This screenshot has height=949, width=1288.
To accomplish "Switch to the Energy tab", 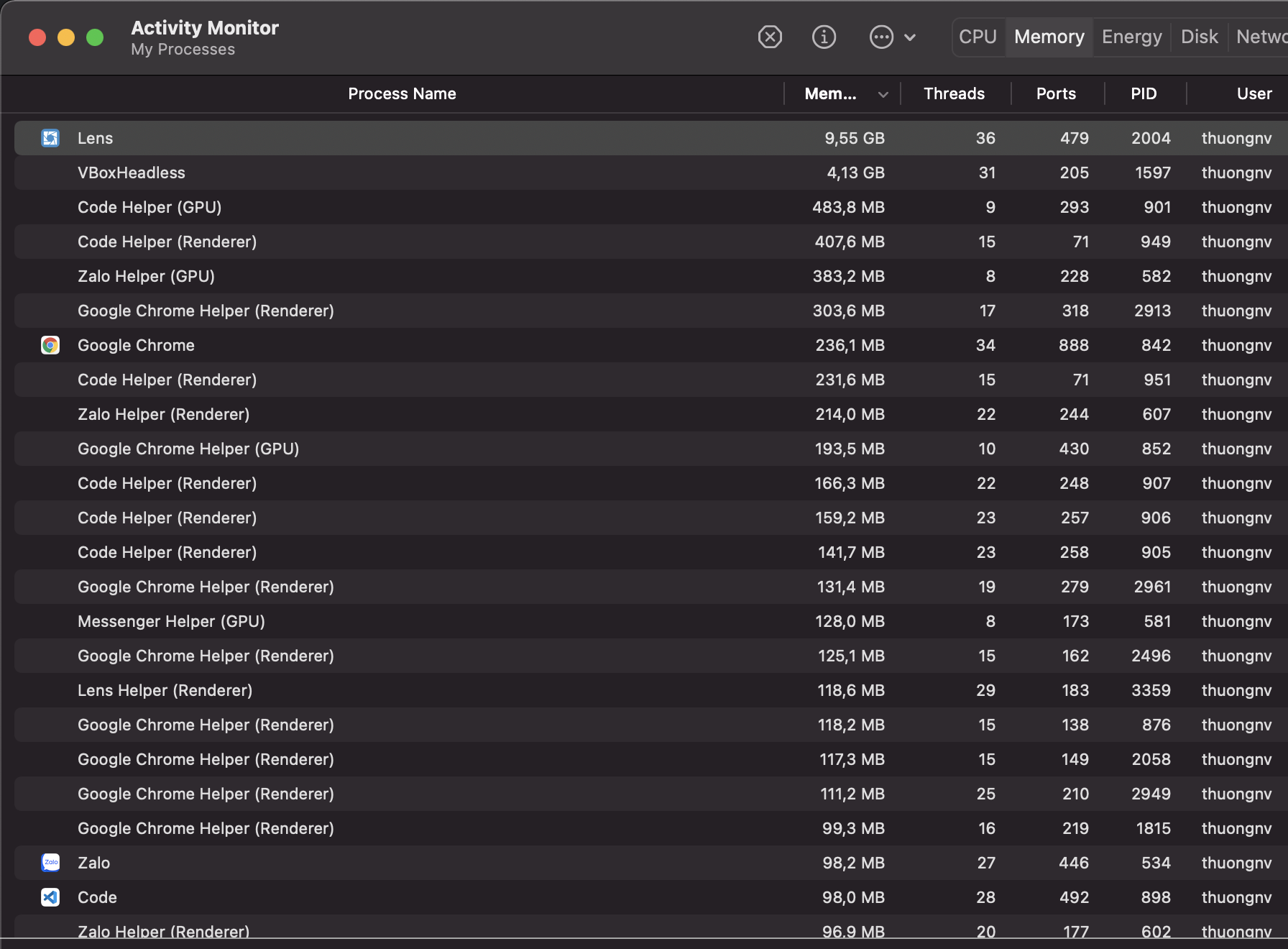I will (x=1131, y=37).
